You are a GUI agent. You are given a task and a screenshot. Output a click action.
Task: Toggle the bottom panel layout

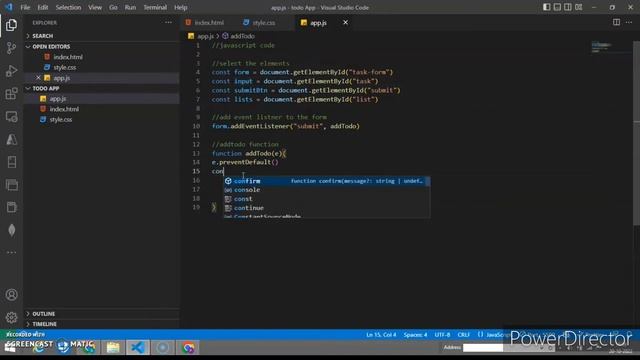click(557, 7)
